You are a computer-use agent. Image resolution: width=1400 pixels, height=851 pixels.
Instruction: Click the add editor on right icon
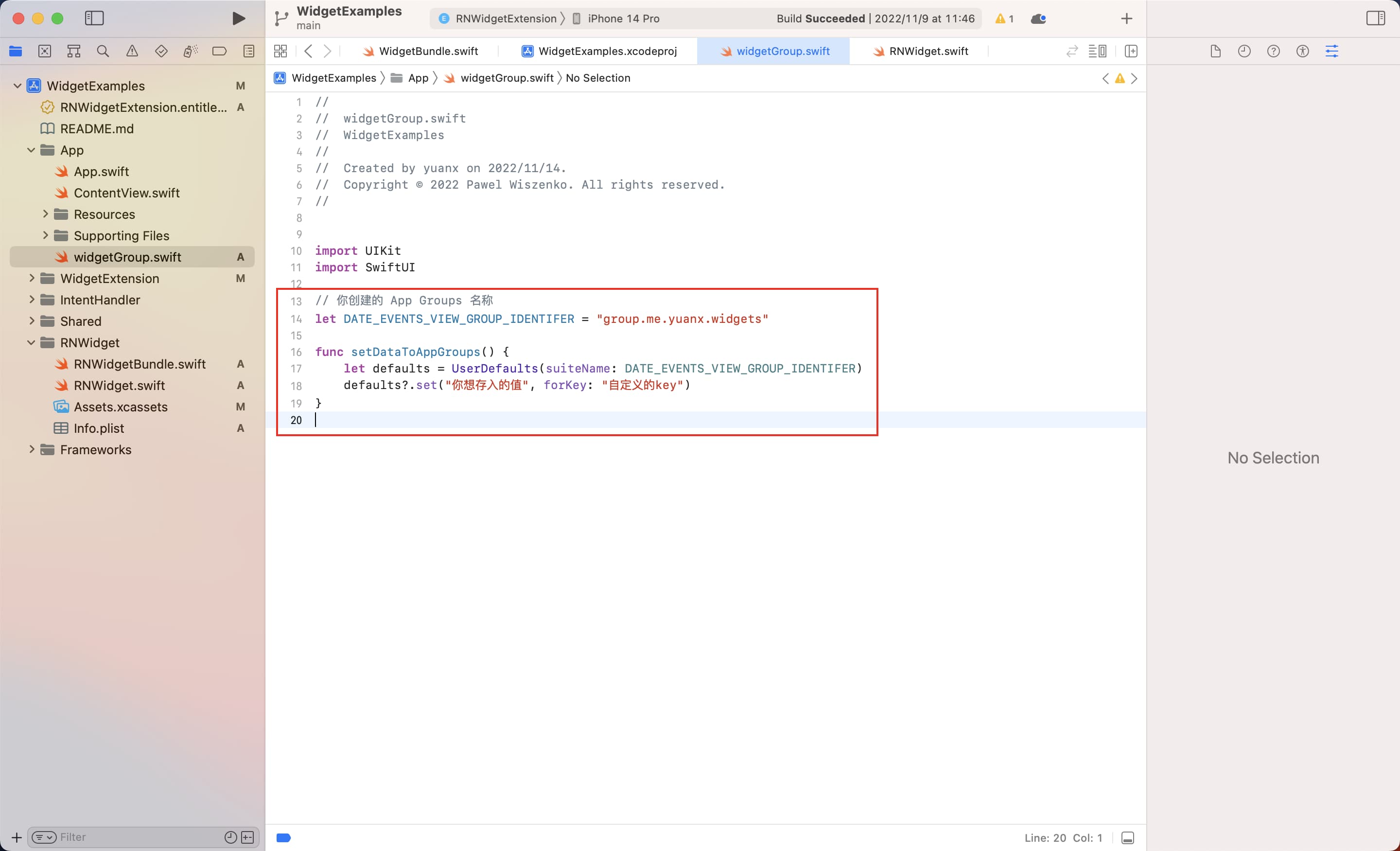1131,51
